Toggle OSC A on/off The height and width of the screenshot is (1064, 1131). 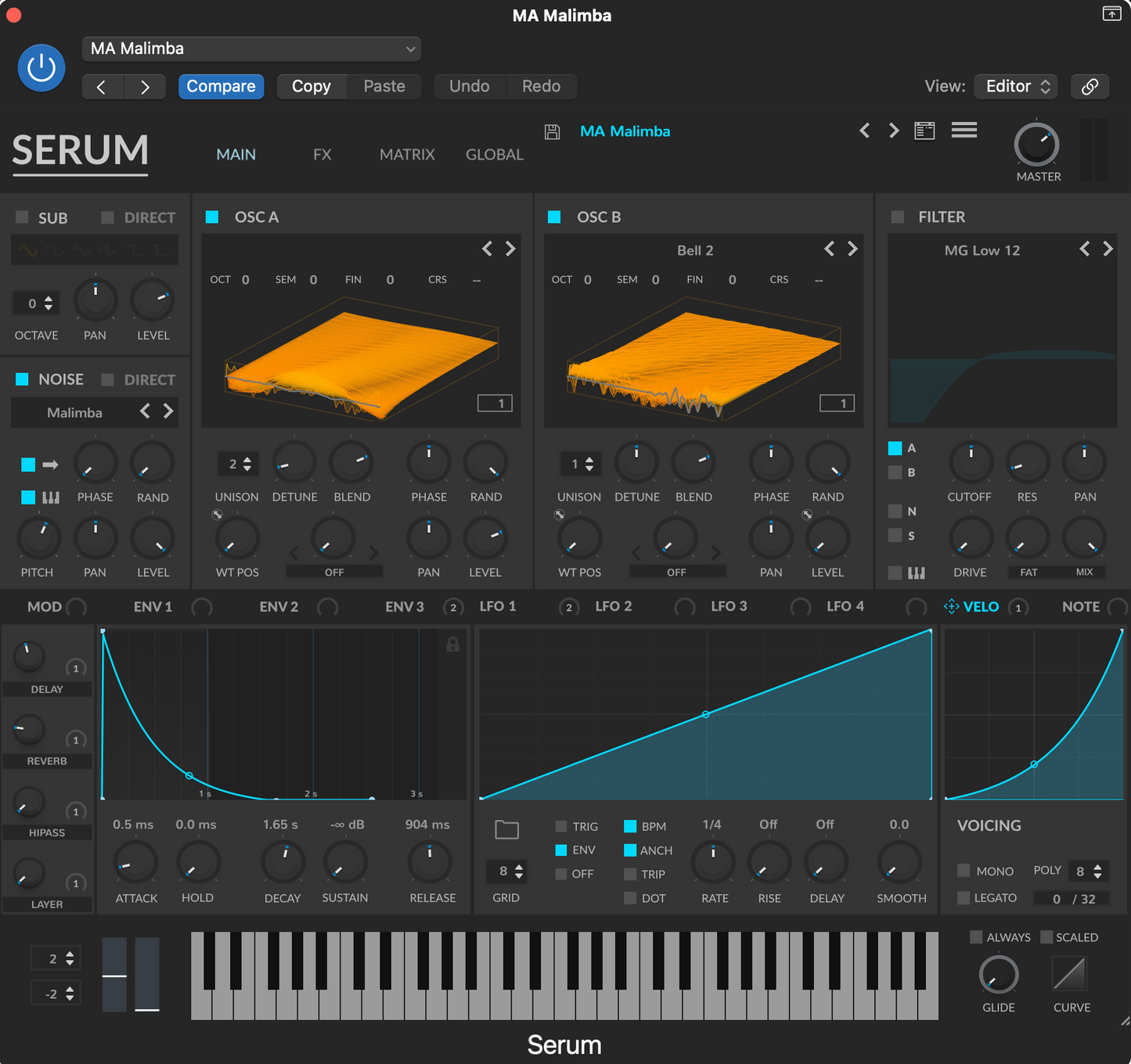212,217
